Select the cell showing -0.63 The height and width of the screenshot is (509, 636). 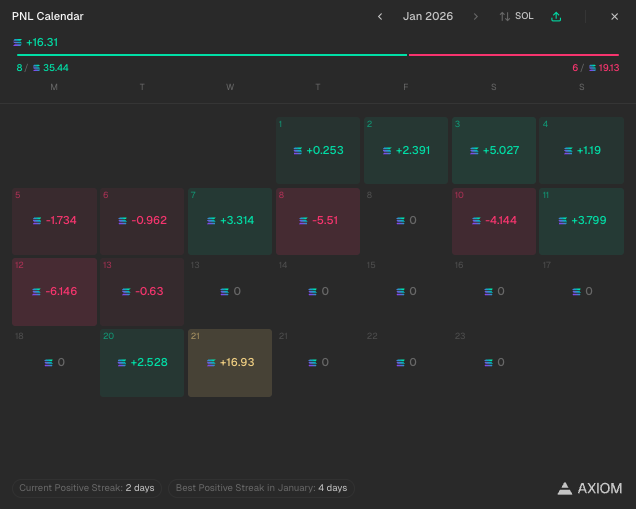pyautogui.click(x=142, y=292)
